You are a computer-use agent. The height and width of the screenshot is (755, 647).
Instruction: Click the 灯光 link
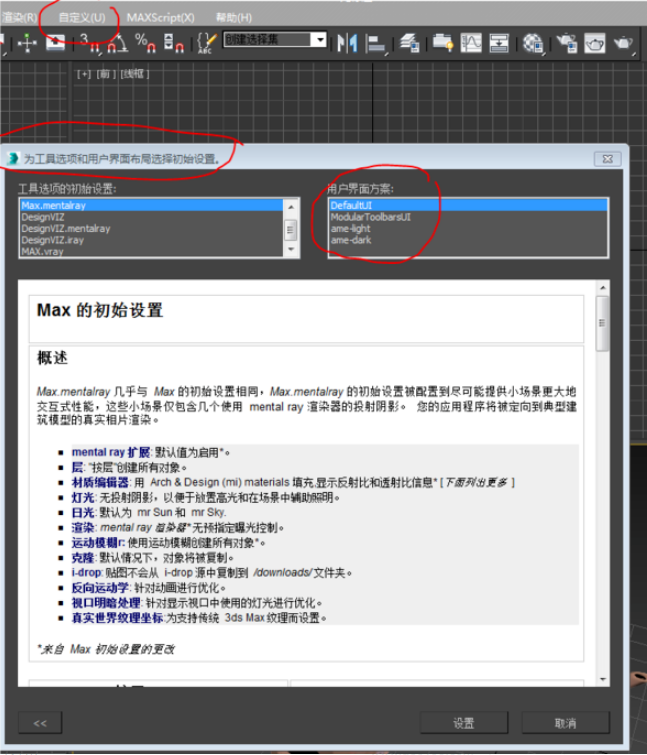tap(83, 497)
